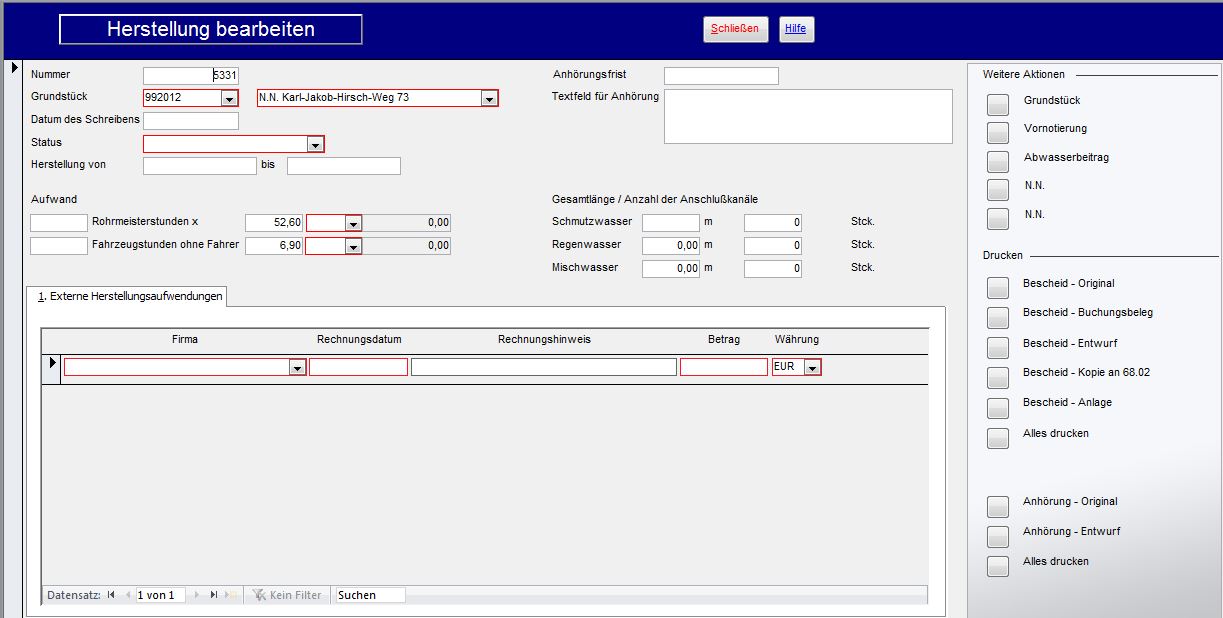Screen dimensions: 1223x618
Task: Click into the Textfeld für Anhörung box
Action: [x=808, y=117]
